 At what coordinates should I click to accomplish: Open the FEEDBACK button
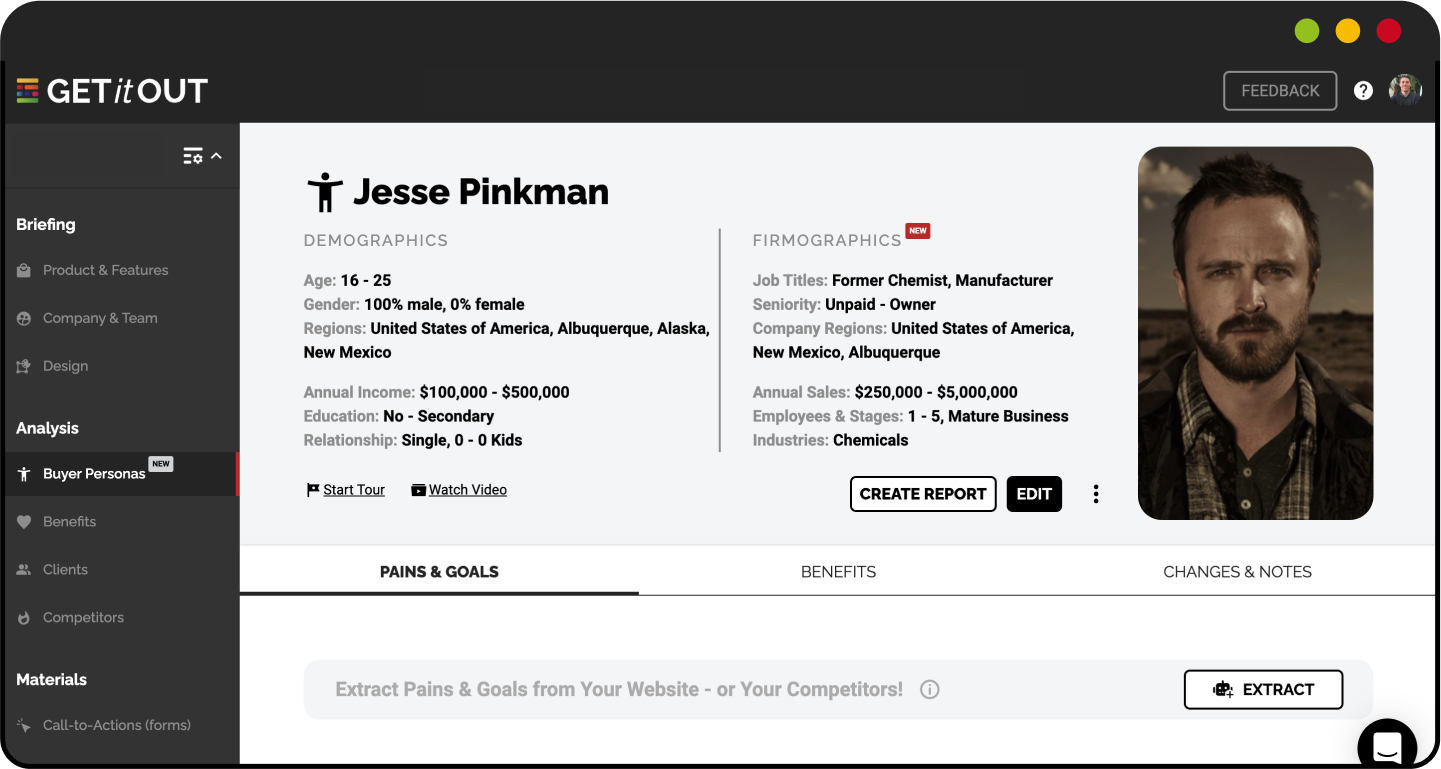1280,90
